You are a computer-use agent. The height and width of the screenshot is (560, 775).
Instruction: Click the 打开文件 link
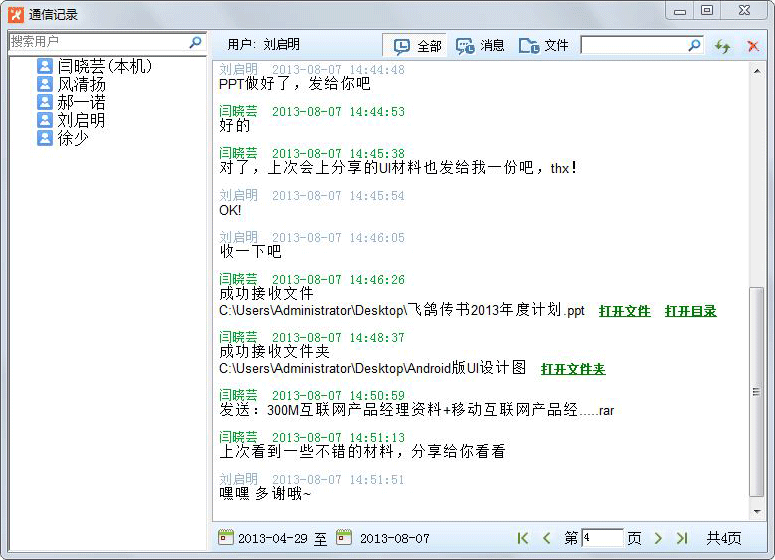(x=625, y=311)
